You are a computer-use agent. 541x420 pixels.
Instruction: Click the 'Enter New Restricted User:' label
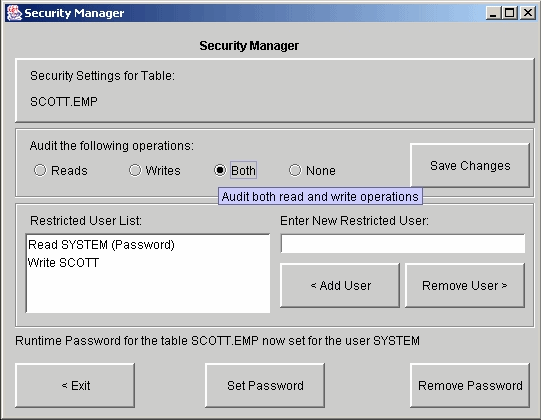354,221
